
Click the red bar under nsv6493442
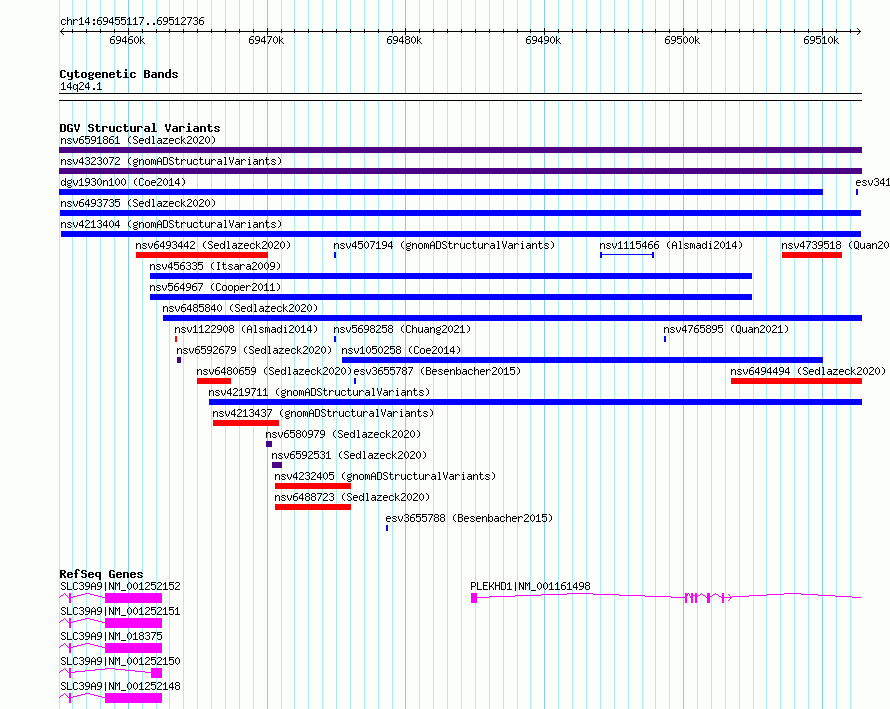201,255
